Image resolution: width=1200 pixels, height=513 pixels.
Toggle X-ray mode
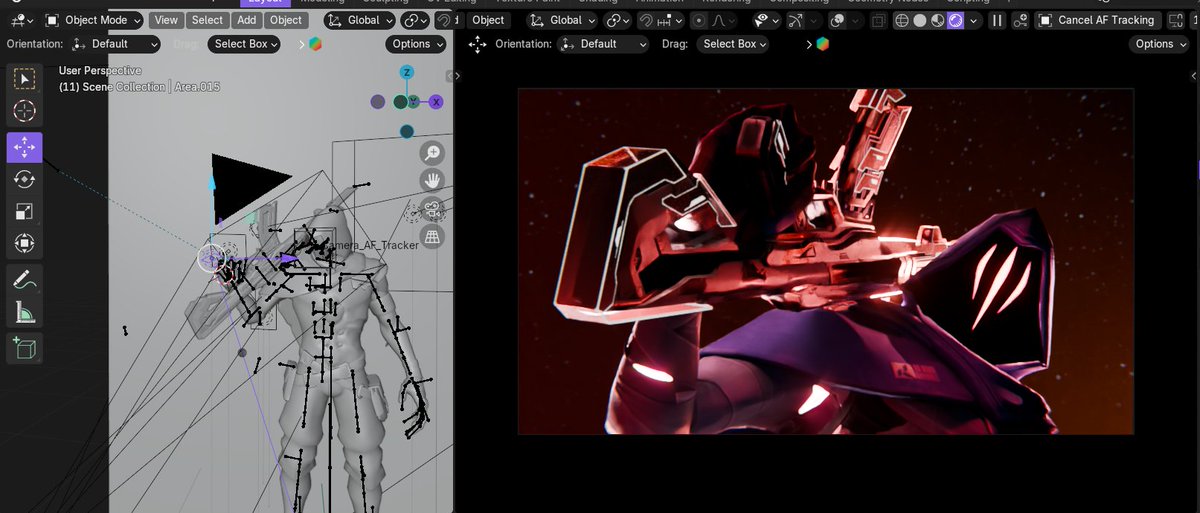(x=878, y=20)
